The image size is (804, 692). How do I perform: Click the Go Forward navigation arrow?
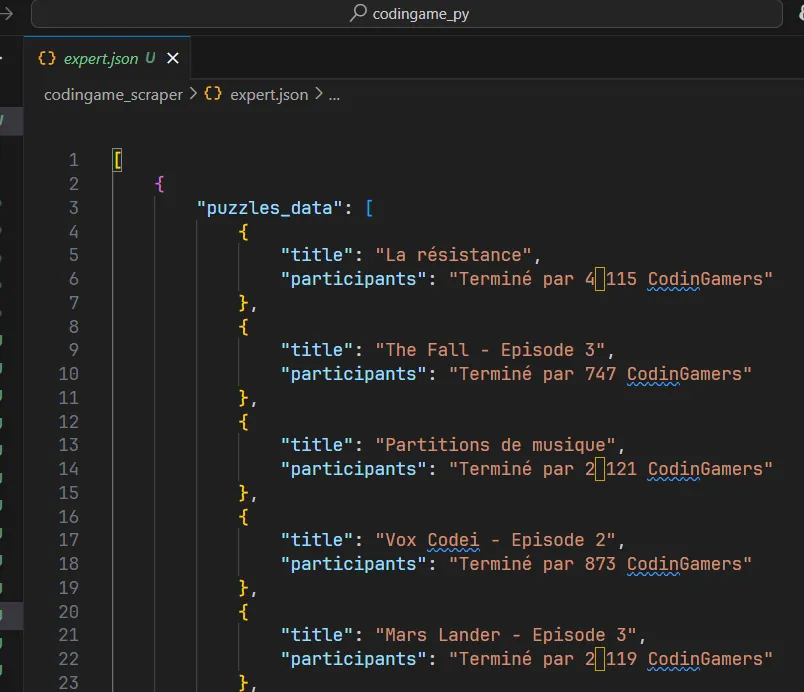[x=6, y=13]
